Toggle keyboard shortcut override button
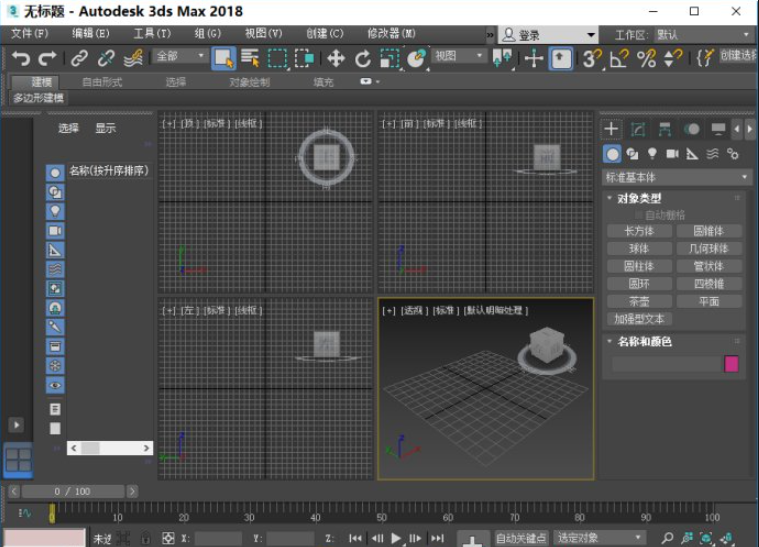This screenshot has height=547, width=759. (x=561, y=59)
